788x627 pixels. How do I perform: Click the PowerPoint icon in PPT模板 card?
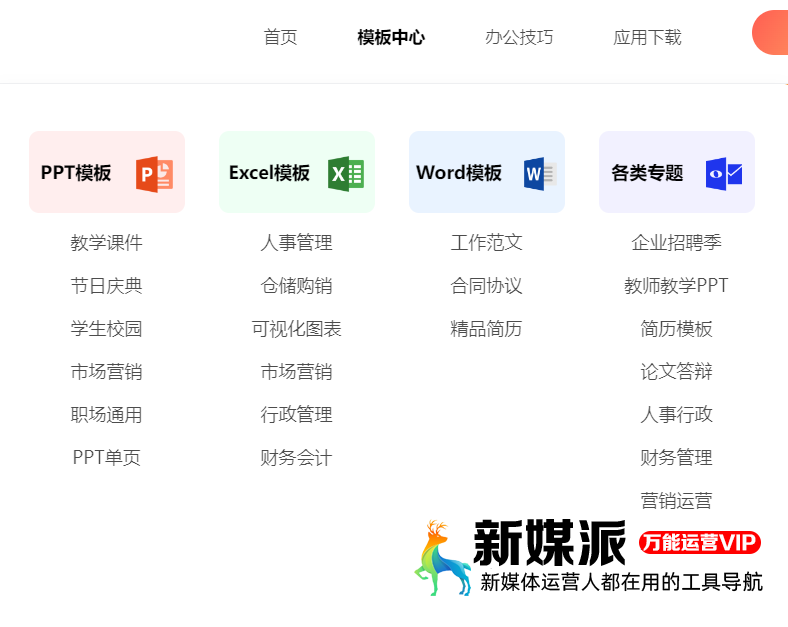[x=154, y=174]
